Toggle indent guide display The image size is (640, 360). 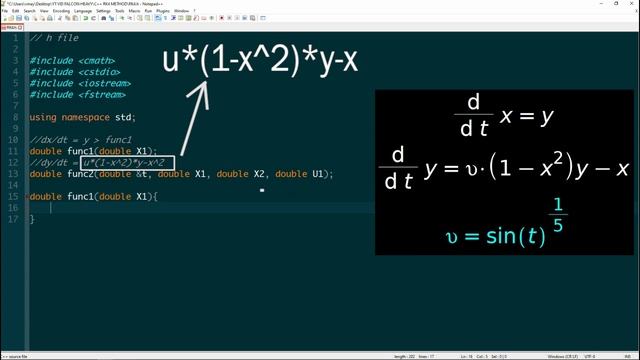pyautogui.click(x=173, y=18)
